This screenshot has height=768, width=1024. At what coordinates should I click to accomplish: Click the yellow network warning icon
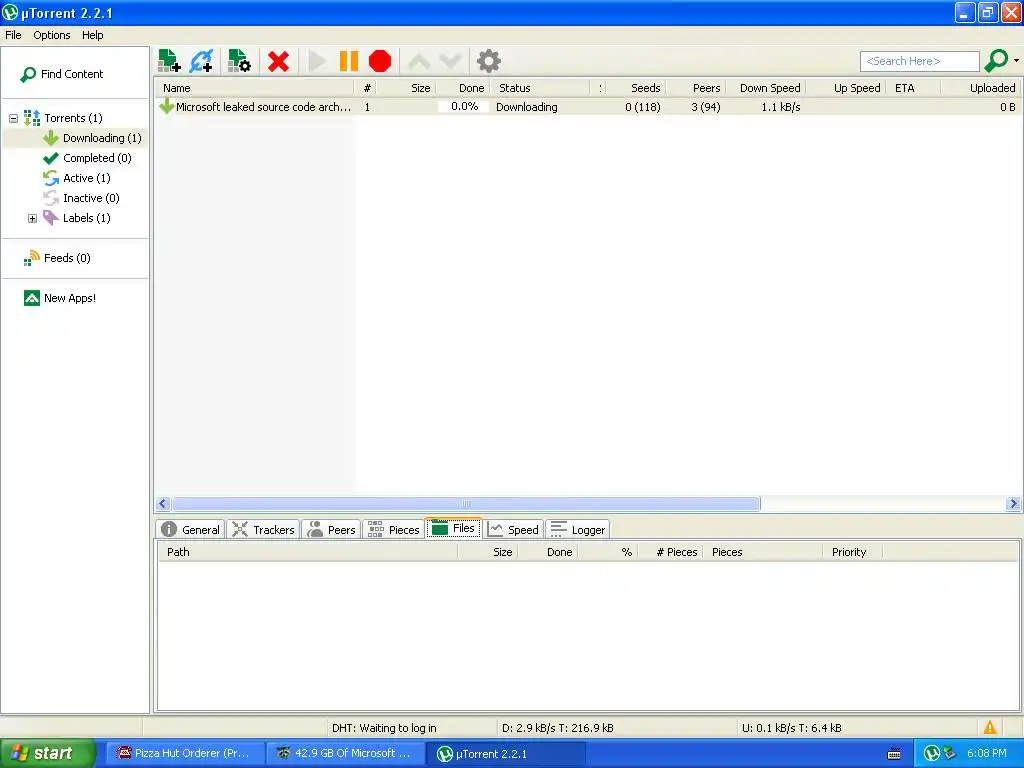click(x=990, y=728)
